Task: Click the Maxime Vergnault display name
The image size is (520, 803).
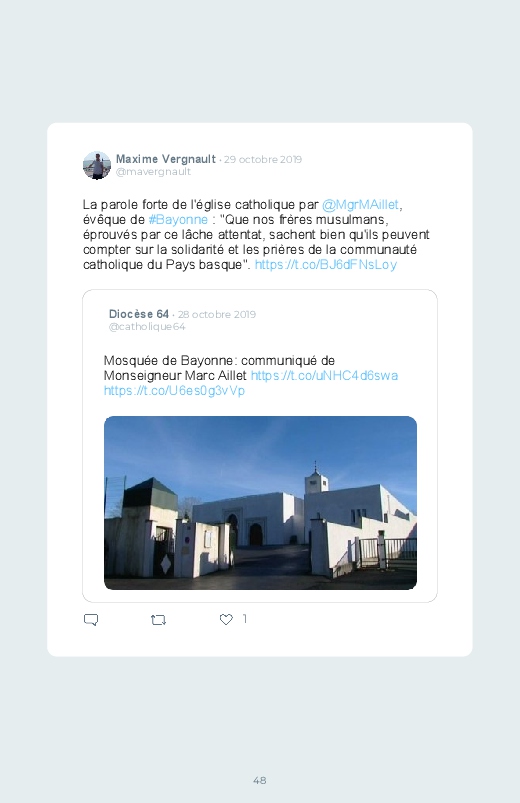Action: 165,159
